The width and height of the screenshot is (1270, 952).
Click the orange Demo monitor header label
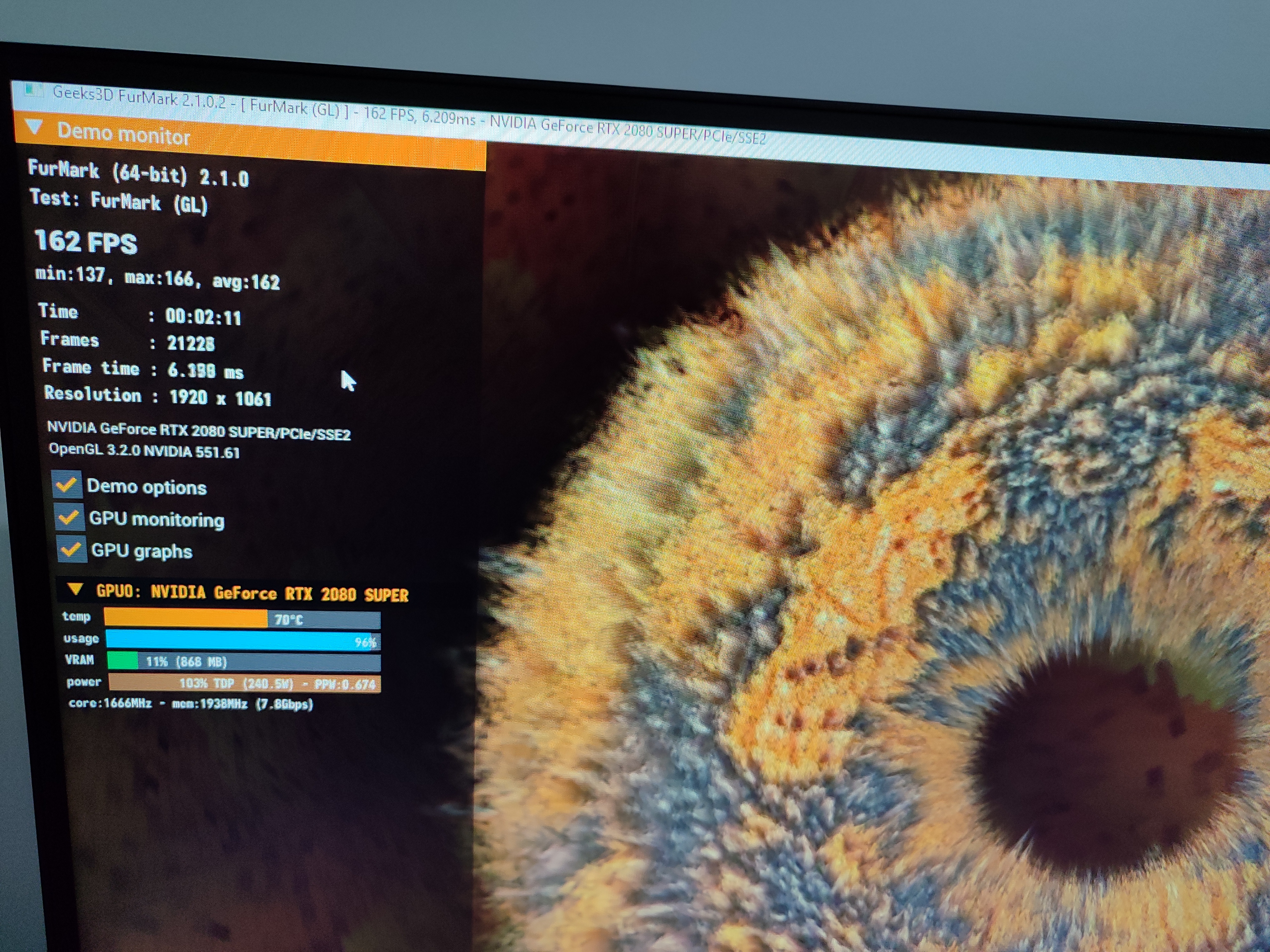(124, 135)
